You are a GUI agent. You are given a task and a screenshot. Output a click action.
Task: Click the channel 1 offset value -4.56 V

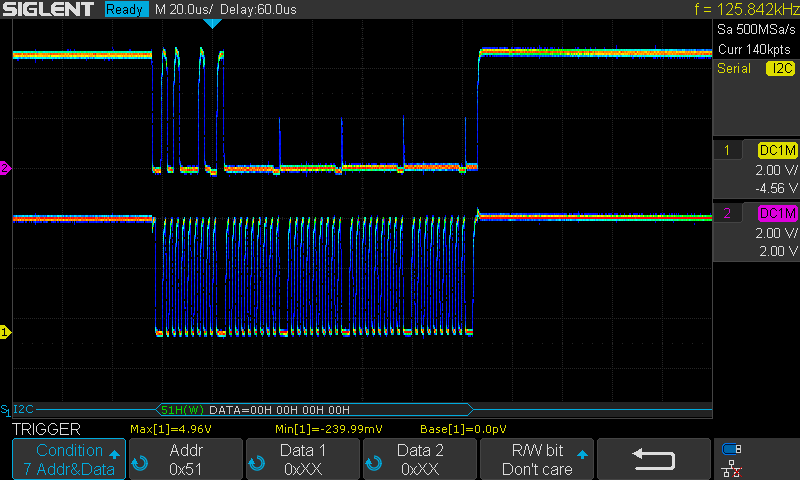coord(776,188)
